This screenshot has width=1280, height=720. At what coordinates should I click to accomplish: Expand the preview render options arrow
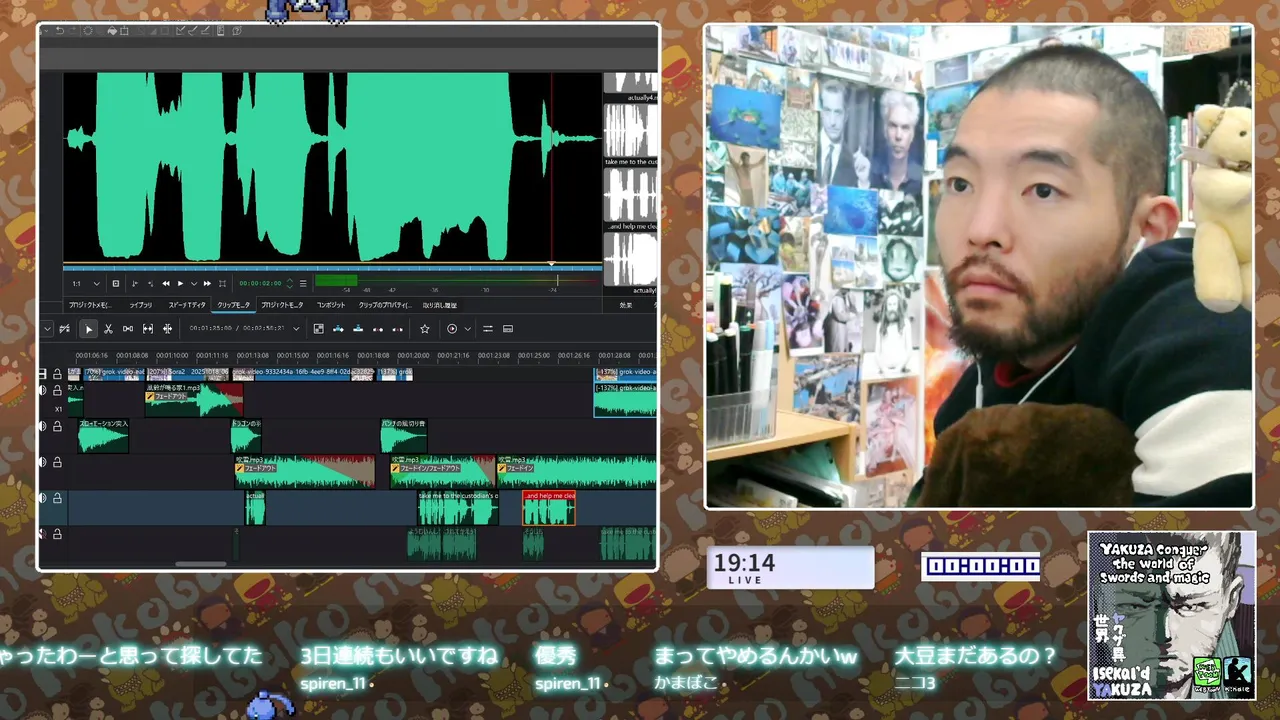(x=467, y=329)
